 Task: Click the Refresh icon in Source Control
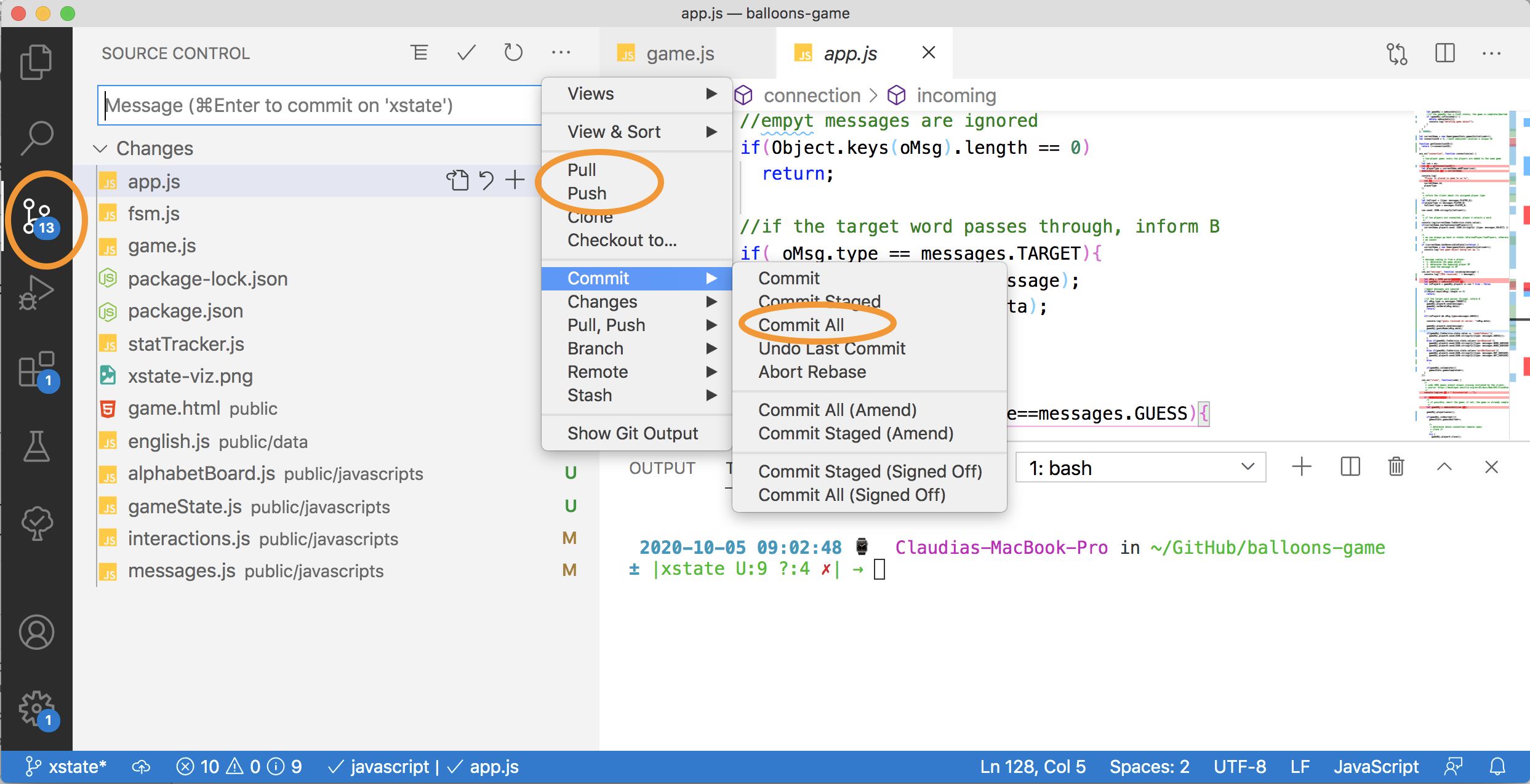tap(513, 53)
